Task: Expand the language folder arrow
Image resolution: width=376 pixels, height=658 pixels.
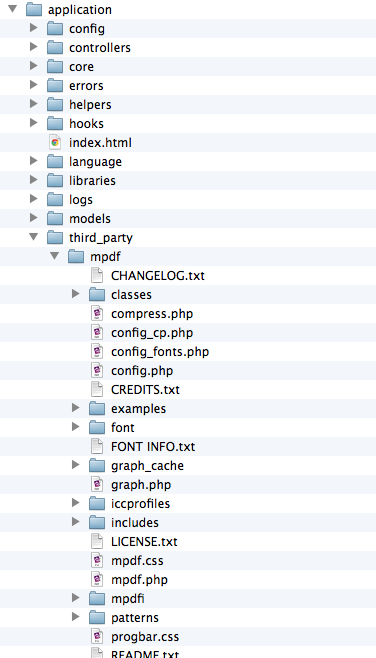Action: pyautogui.click(x=34, y=161)
